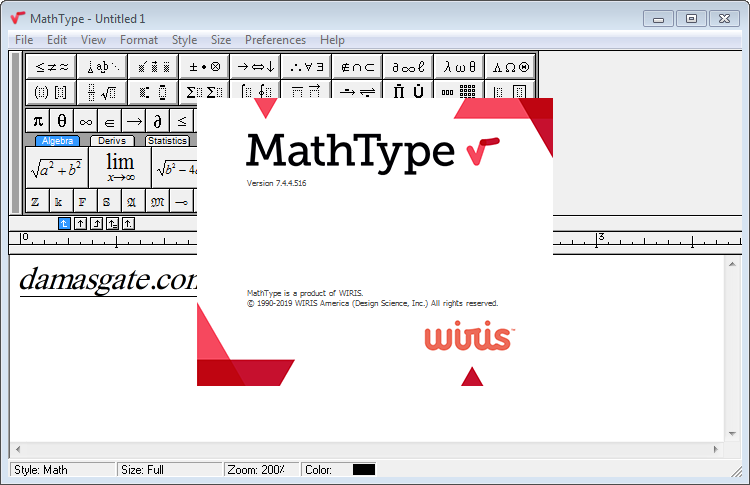This screenshot has height=485, width=750.
Task: Open the Preferences menu
Action: click(x=276, y=40)
